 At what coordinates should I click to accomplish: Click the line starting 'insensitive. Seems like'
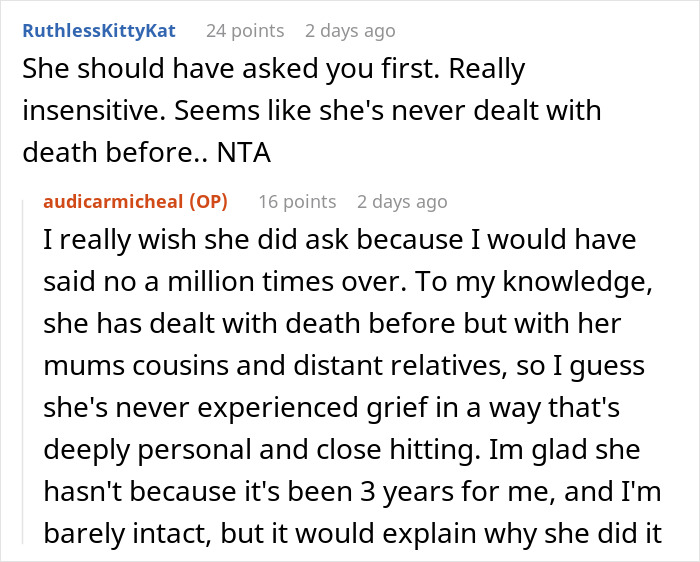312,111
